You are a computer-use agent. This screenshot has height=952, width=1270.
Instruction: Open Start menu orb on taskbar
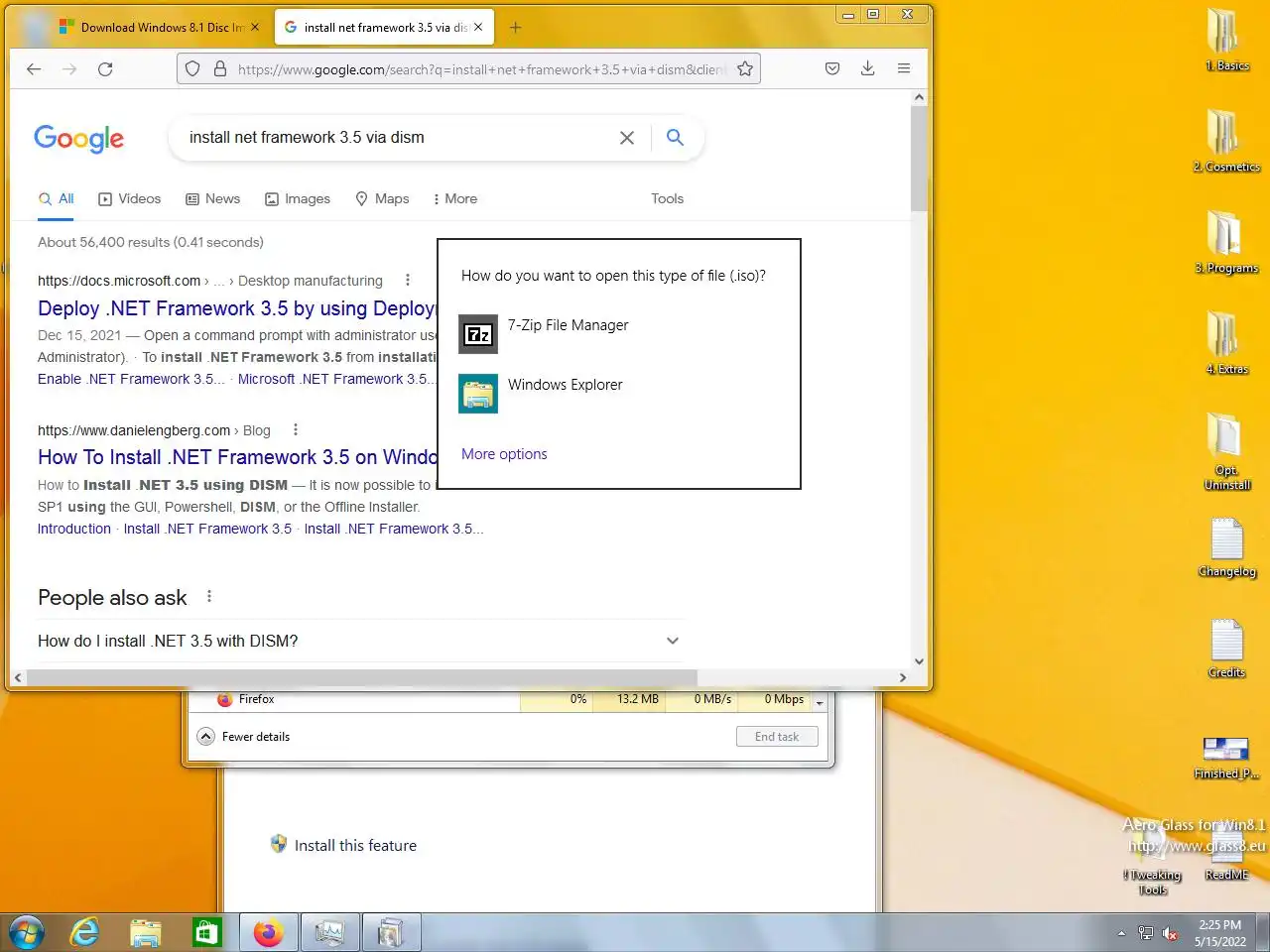(27, 933)
